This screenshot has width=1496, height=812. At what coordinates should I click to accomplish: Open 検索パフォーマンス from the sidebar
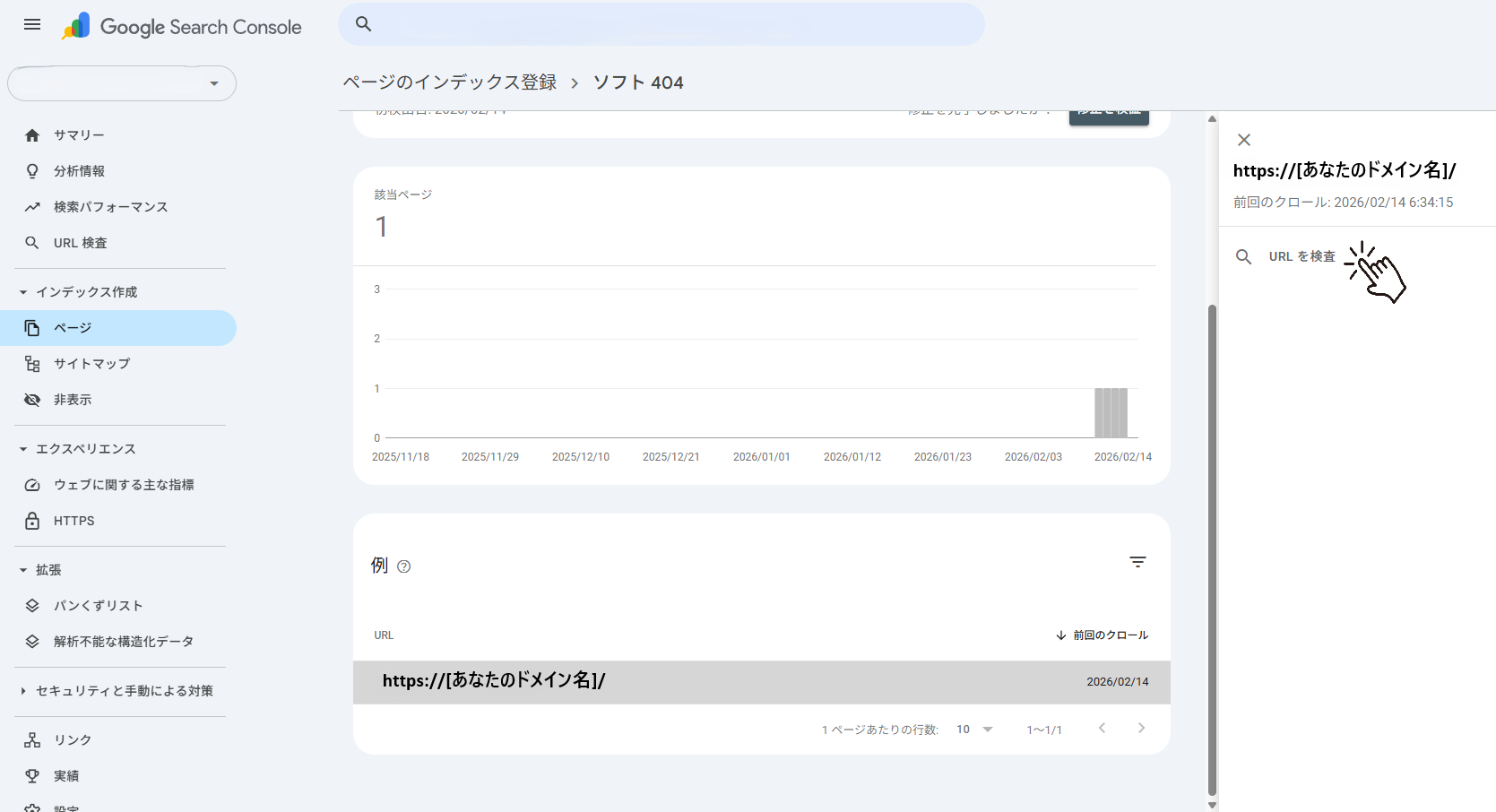109,206
